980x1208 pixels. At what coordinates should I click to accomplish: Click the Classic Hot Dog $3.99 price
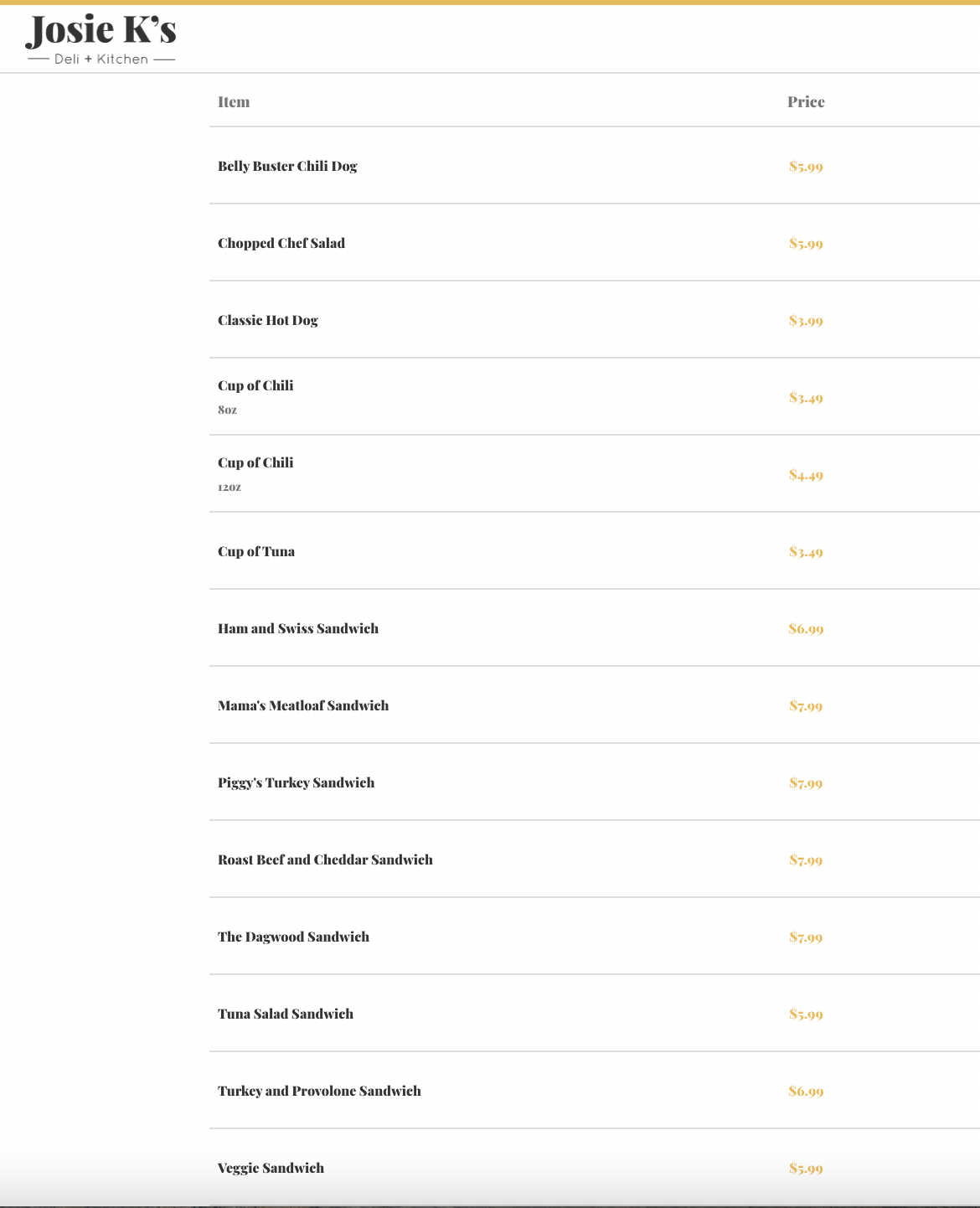coord(806,320)
